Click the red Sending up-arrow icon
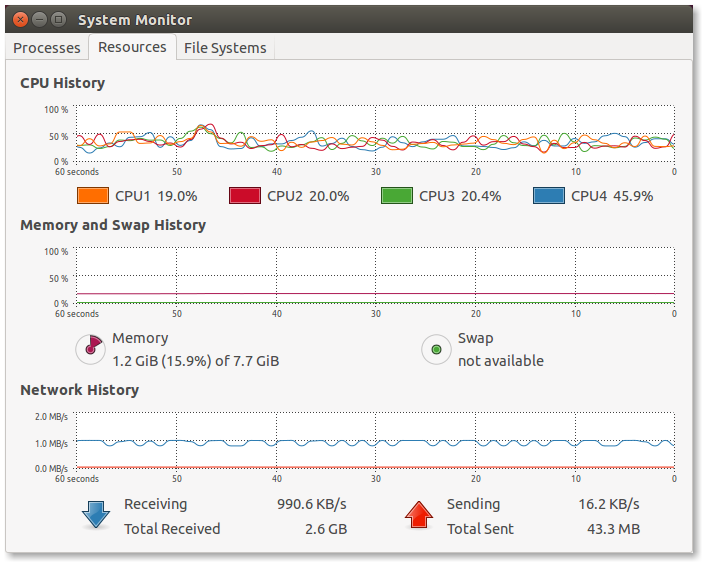This screenshot has height=562, width=702. pos(418,515)
